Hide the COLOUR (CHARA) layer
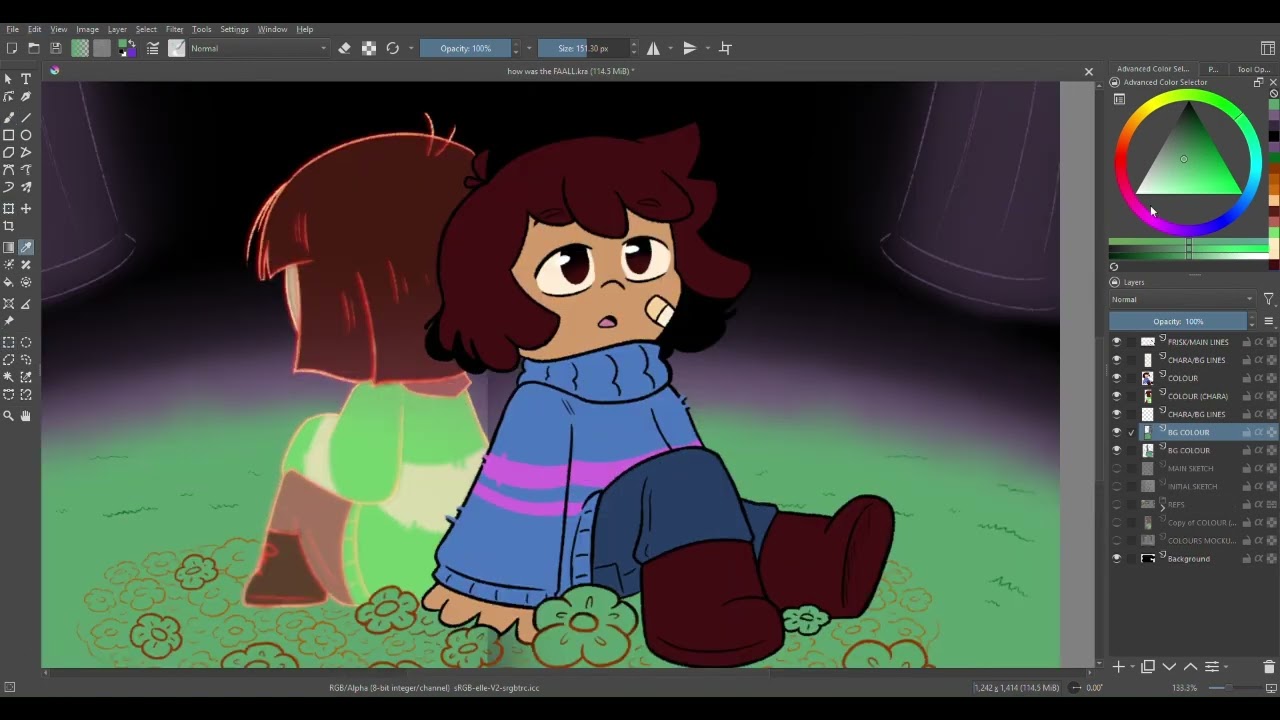This screenshot has height=720, width=1280. click(1117, 396)
